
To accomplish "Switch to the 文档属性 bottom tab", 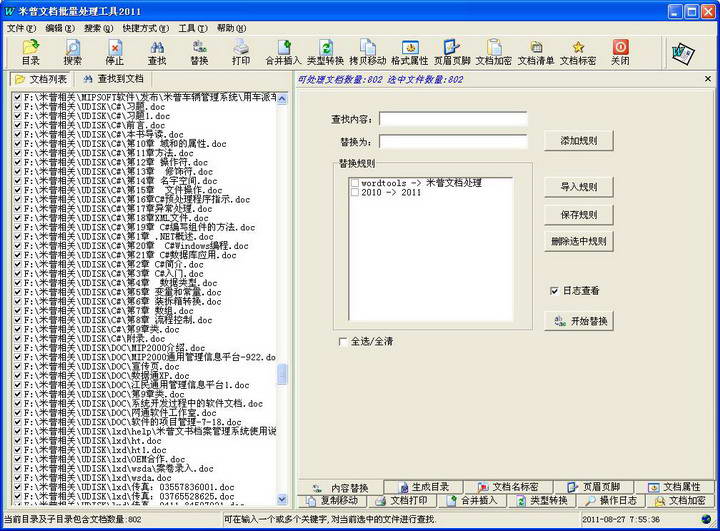I will click(x=674, y=487).
